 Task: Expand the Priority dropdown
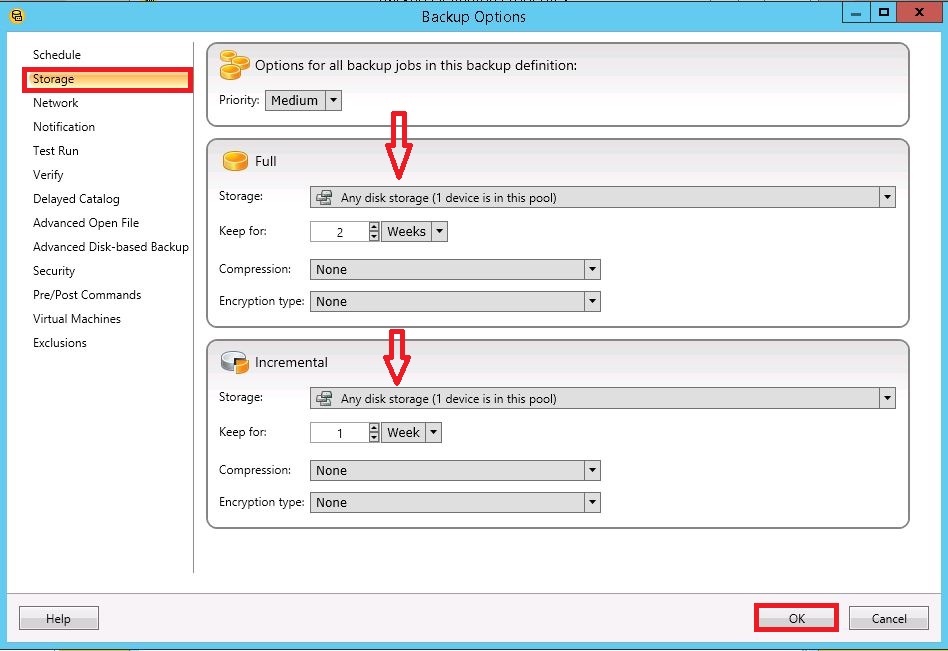tap(333, 100)
